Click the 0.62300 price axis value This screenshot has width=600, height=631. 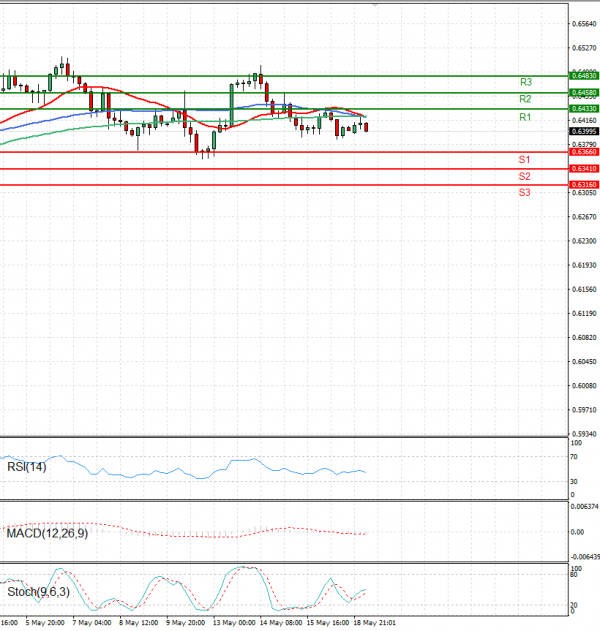[584, 241]
